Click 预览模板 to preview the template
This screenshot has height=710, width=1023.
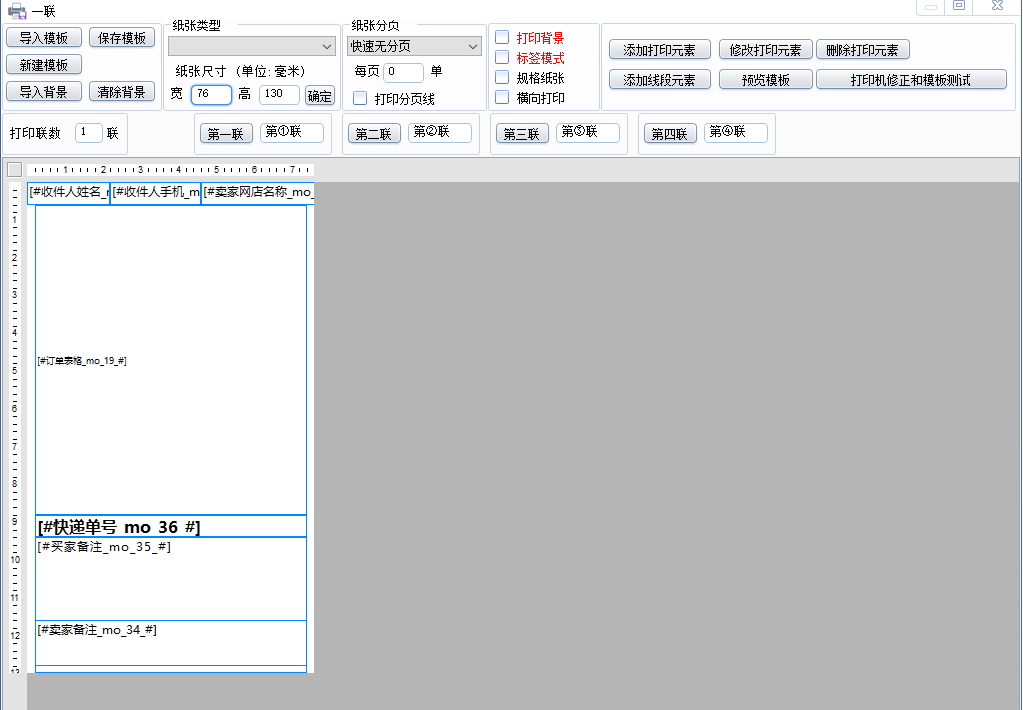coord(765,78)
